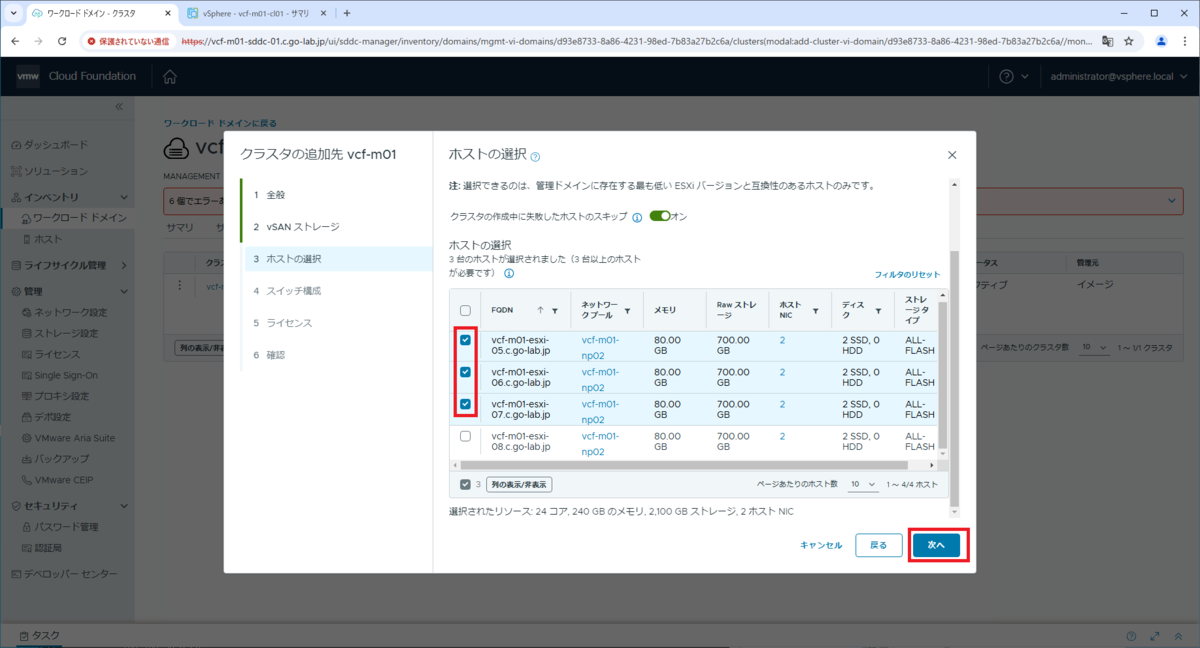Viewport: 1200px width, 648px height.
Task: Toggle skip failed hosts switch
Action: pyautogui.click(x=659, y=216)
